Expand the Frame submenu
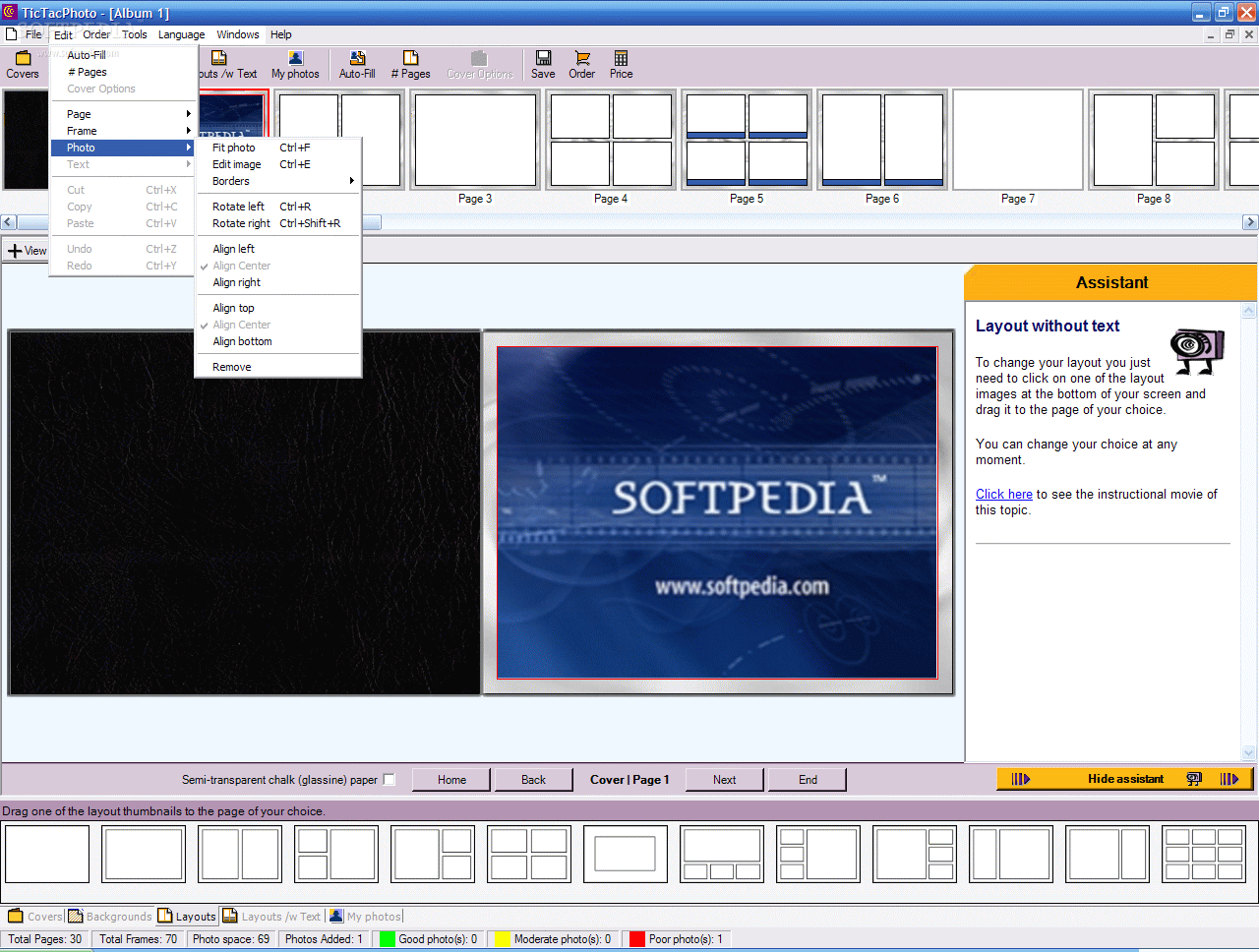1259x952 pixels. 123,131
